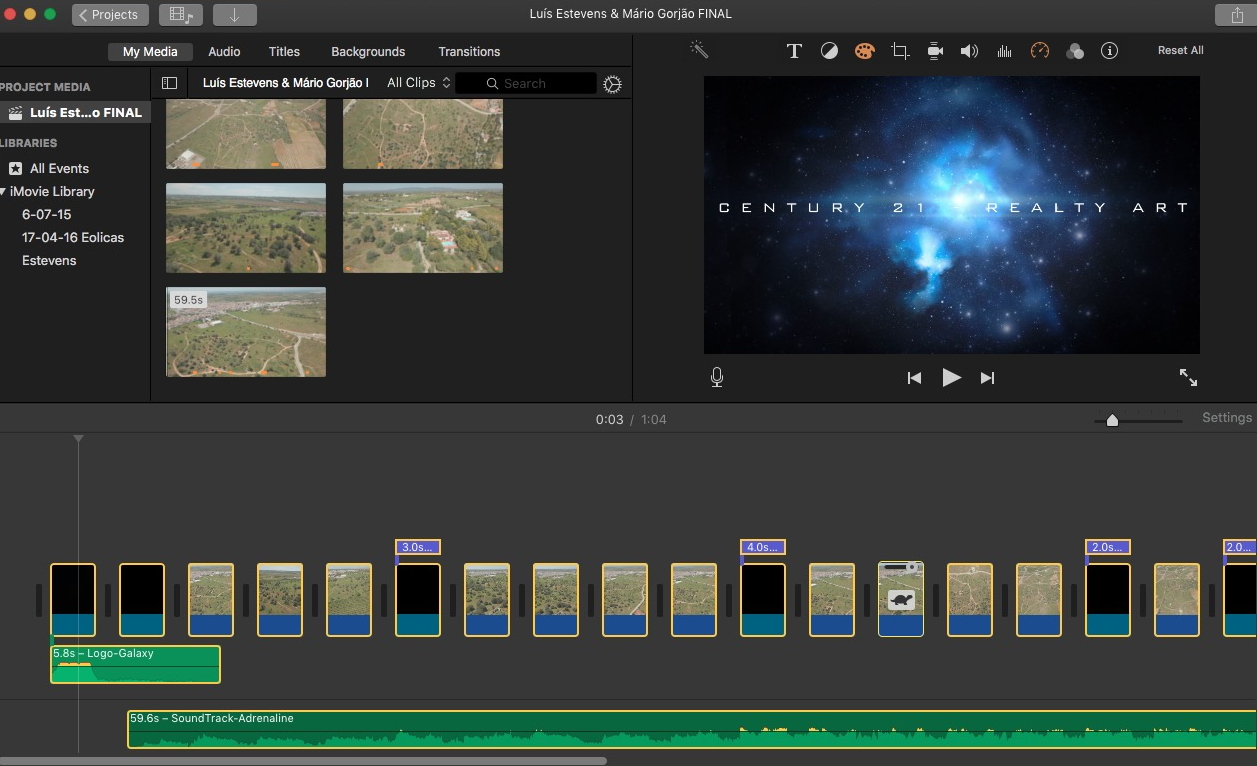Skip to the next clip
Viewport: 1257px width, 766px height.
[987, 378]
